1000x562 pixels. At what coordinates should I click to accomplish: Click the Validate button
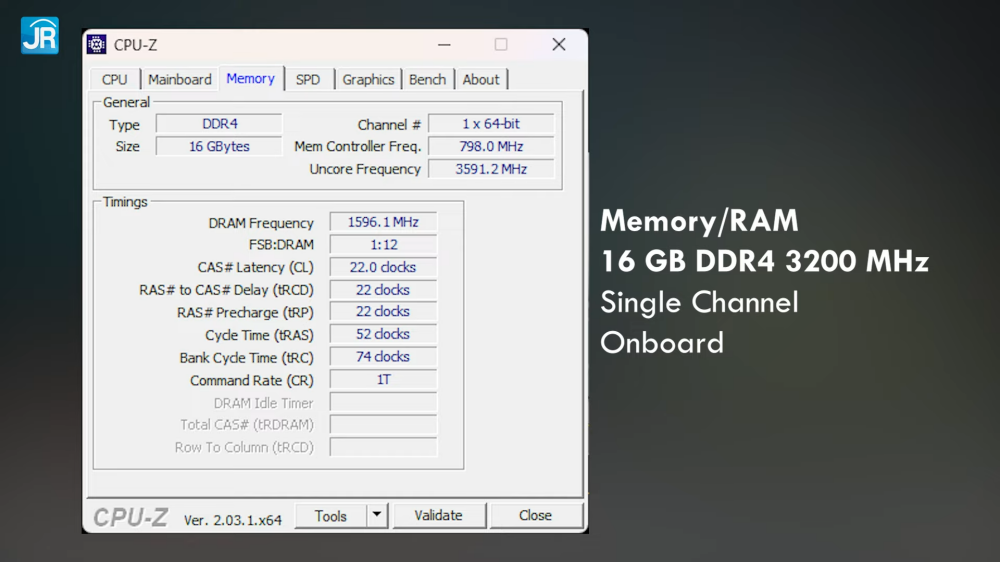tap(439, 515)
